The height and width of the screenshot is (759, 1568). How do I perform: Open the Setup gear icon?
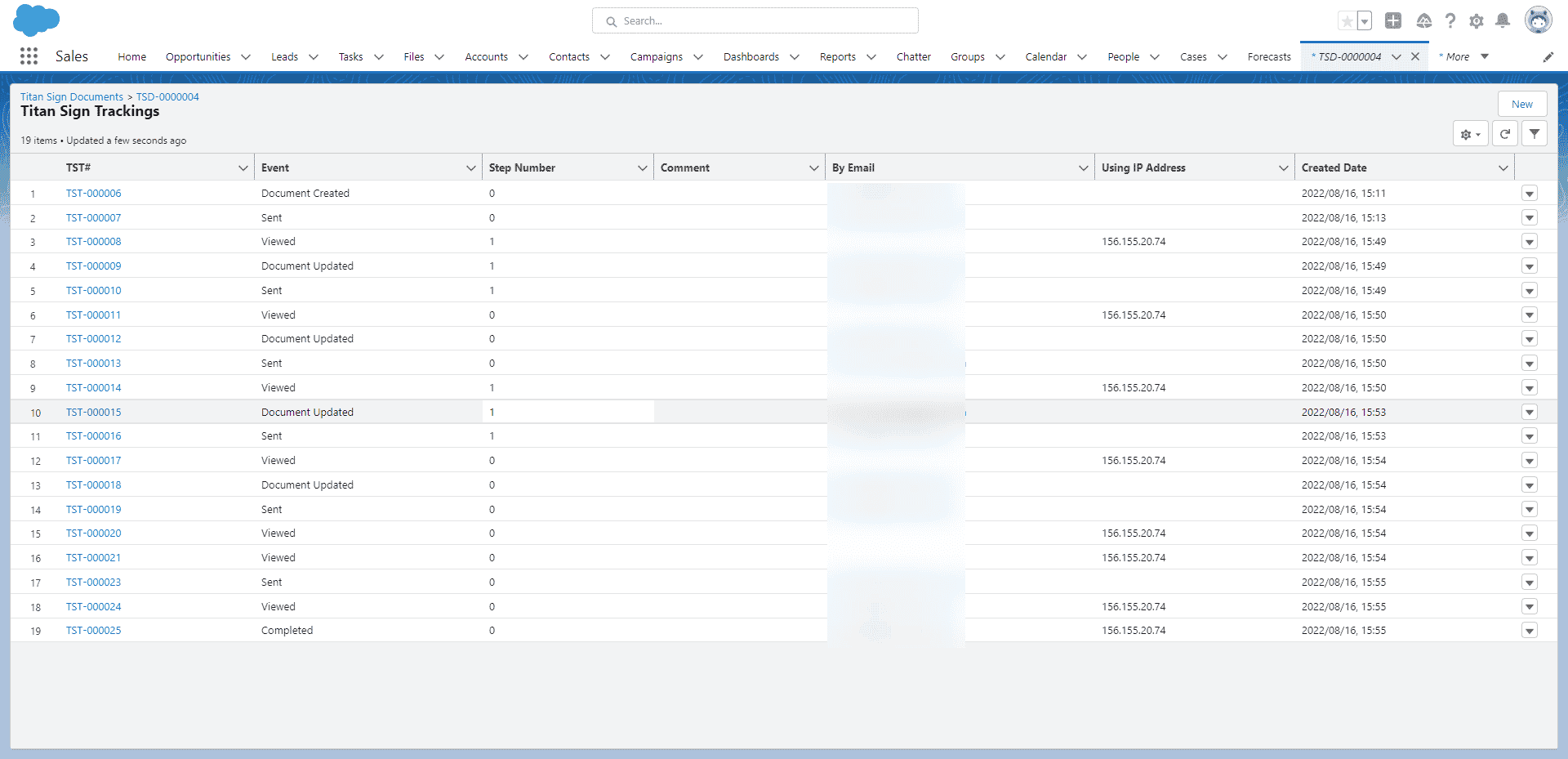1477,21
